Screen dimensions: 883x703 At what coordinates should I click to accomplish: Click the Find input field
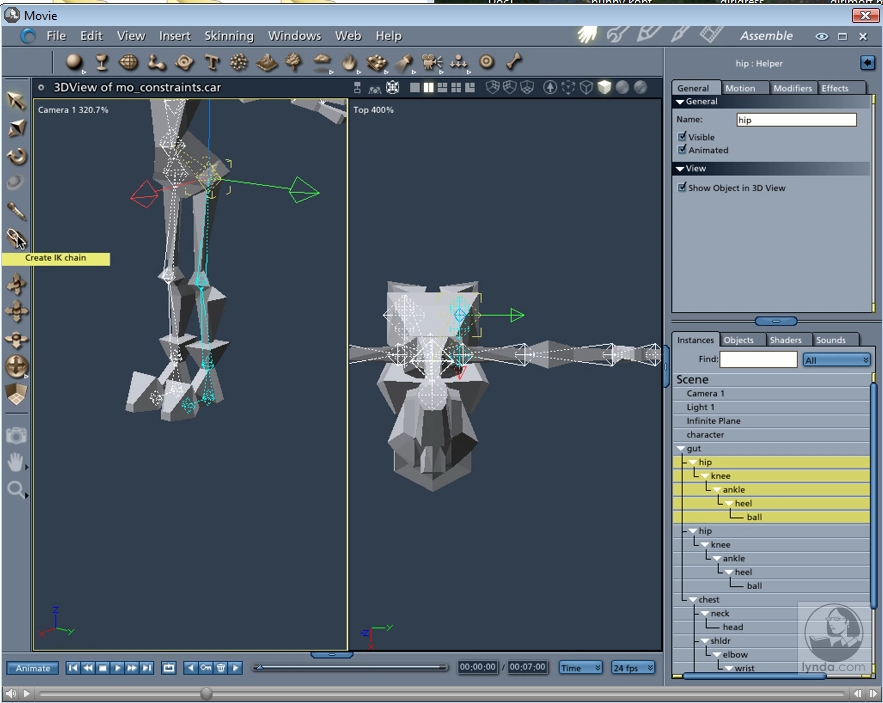point(758,360)
